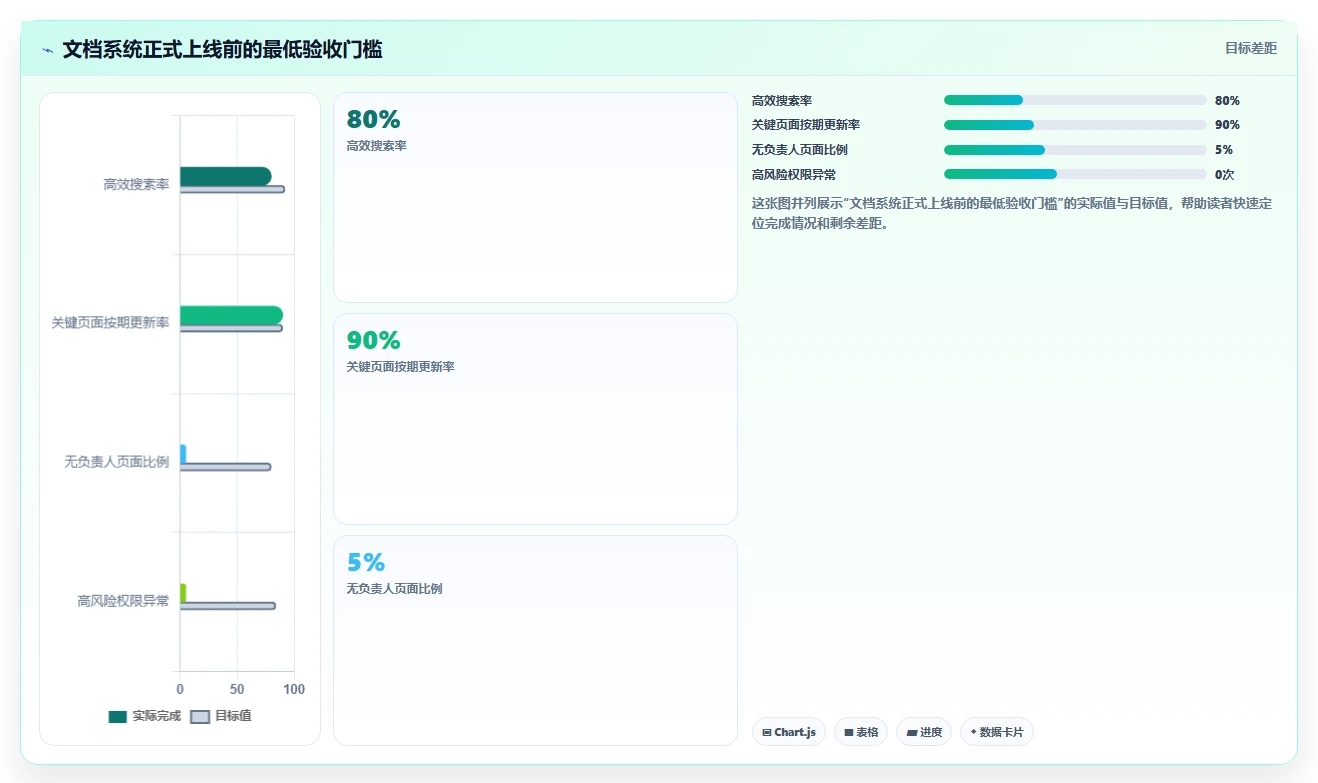Select the Chart.js tag chip
The image size is (1318, 783).
[789, 732]
